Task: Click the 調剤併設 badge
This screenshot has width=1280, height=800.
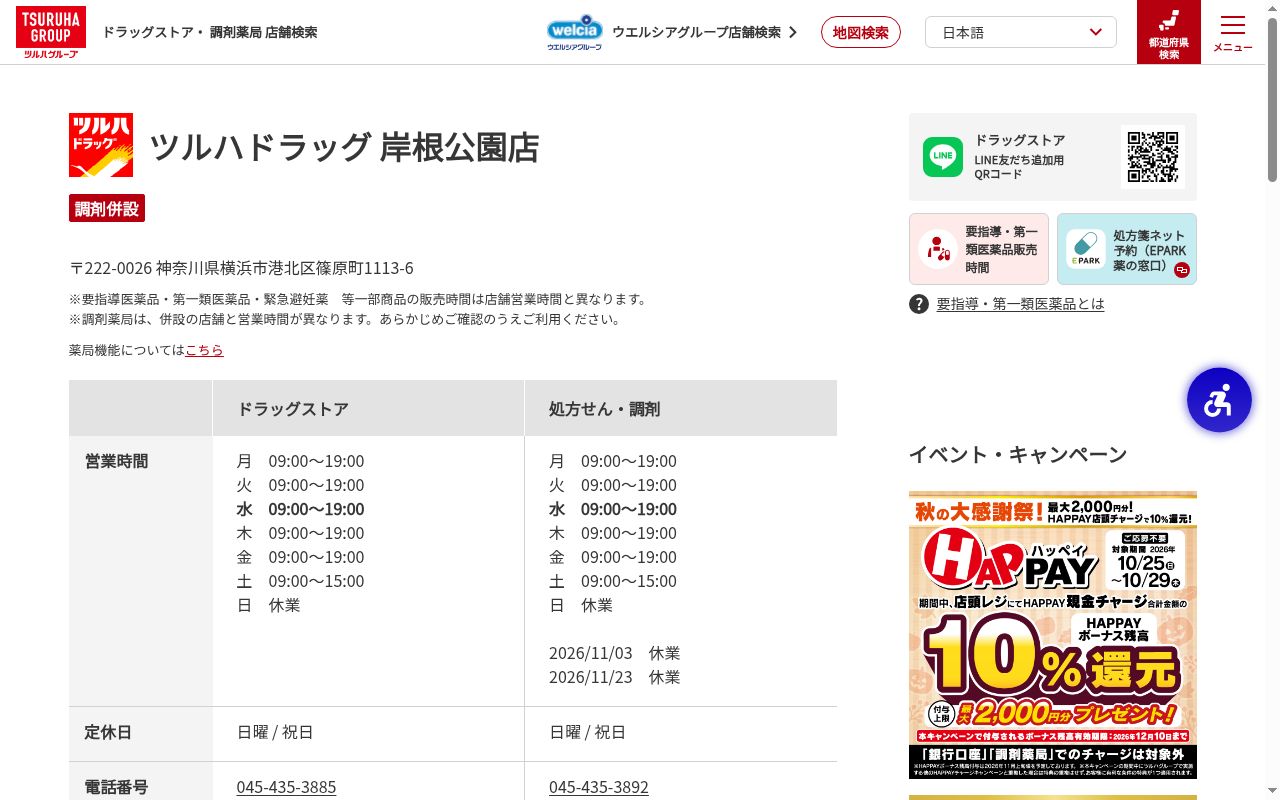Action: 107,209
